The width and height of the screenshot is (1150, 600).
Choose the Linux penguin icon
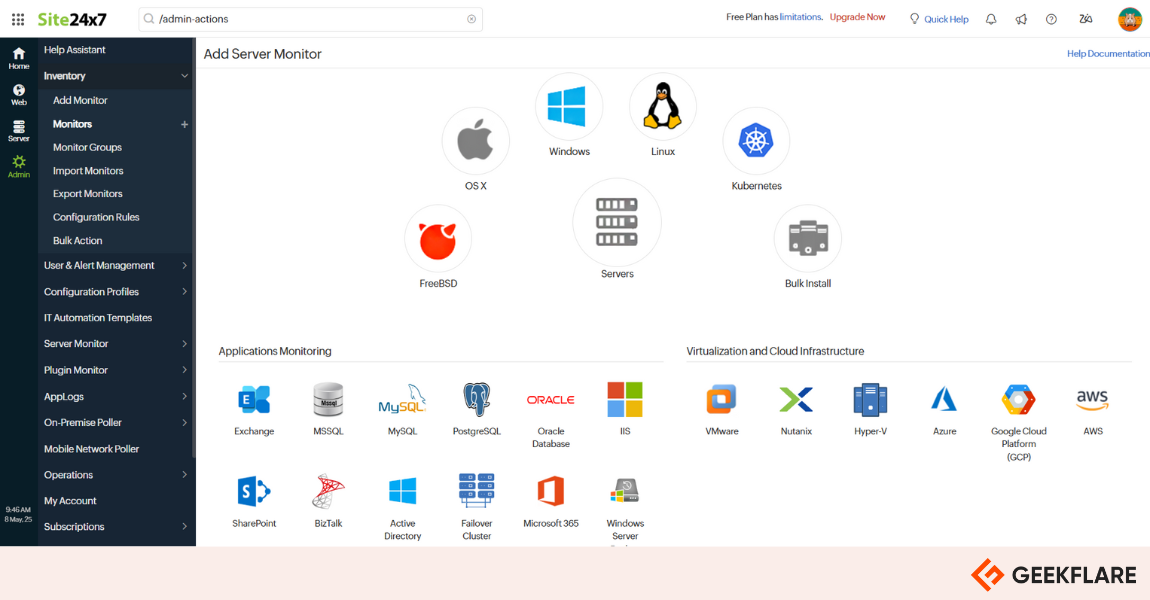coord(662,106)
